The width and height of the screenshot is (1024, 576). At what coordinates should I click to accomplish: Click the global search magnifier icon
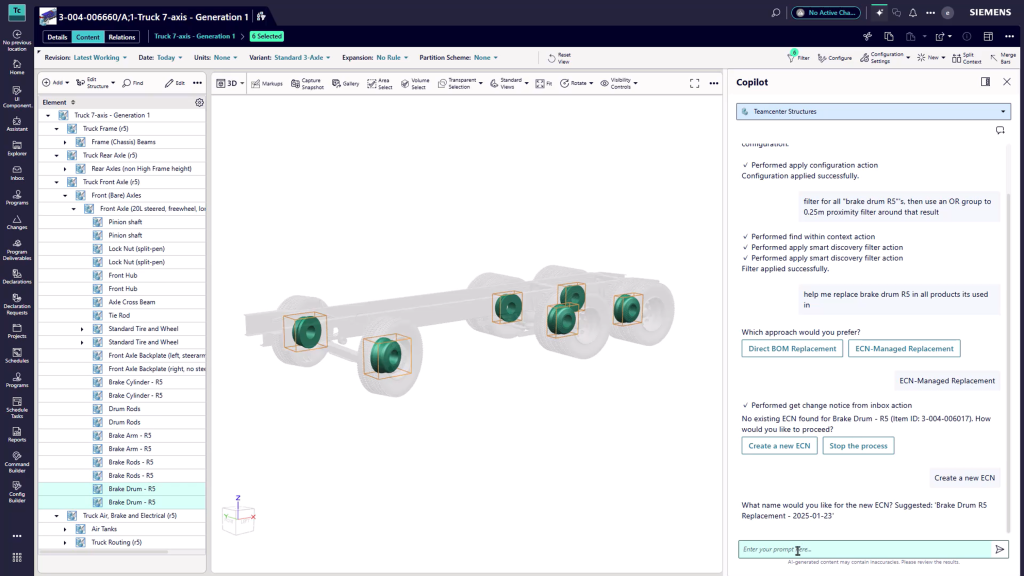[776, 12]
